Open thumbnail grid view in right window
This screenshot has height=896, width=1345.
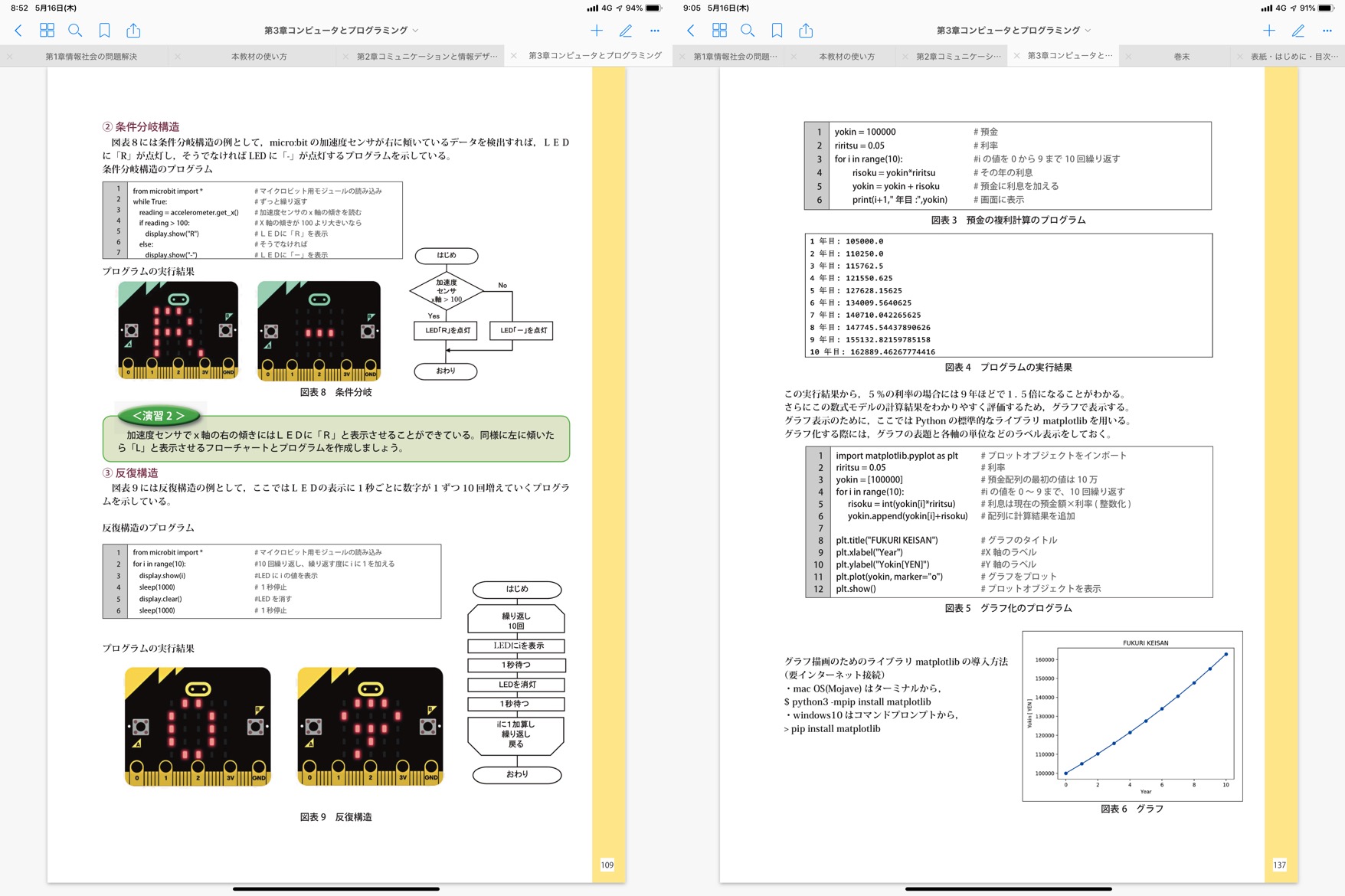pos(719,31)
